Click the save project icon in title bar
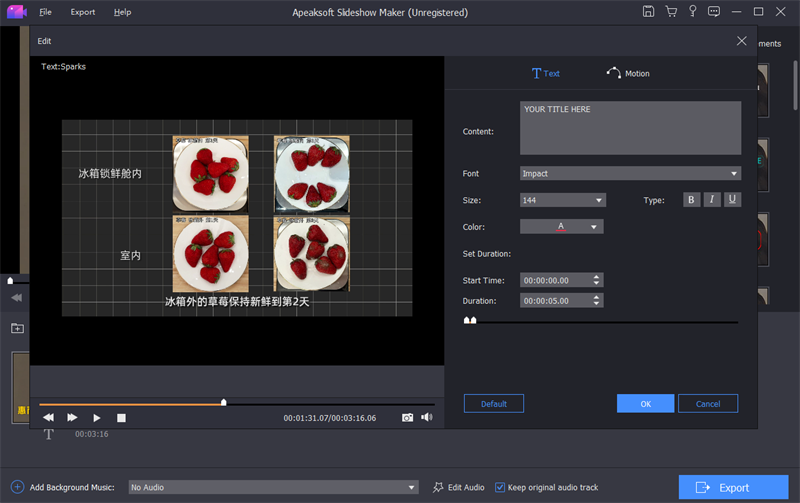 tap(648, 11)
